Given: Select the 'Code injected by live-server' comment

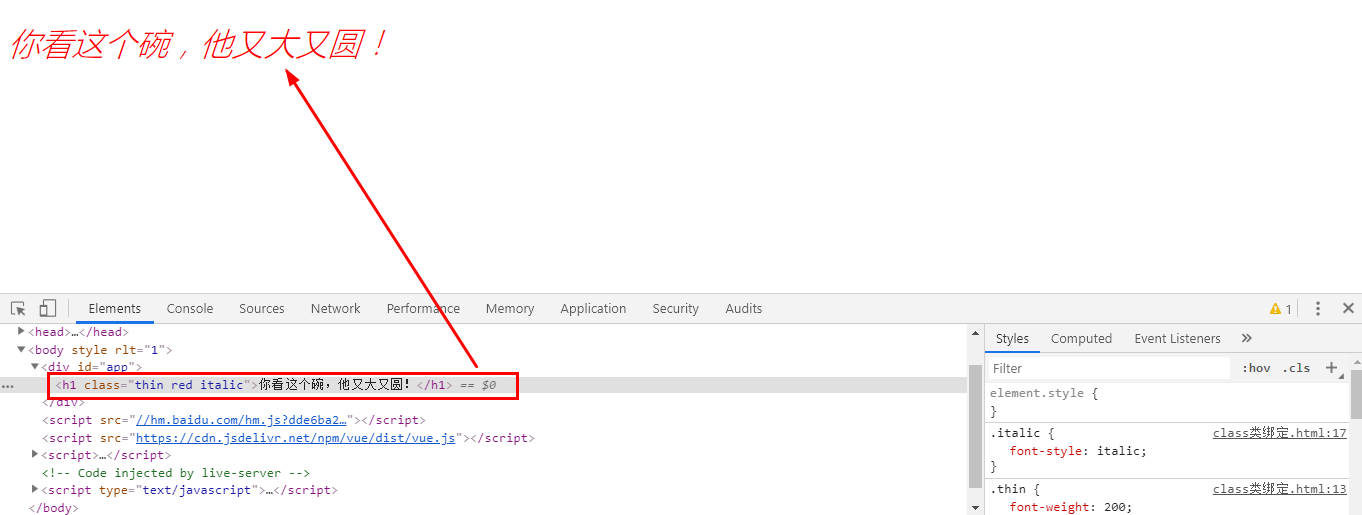Looking at the screenshot, I should [x=176, y=472].
